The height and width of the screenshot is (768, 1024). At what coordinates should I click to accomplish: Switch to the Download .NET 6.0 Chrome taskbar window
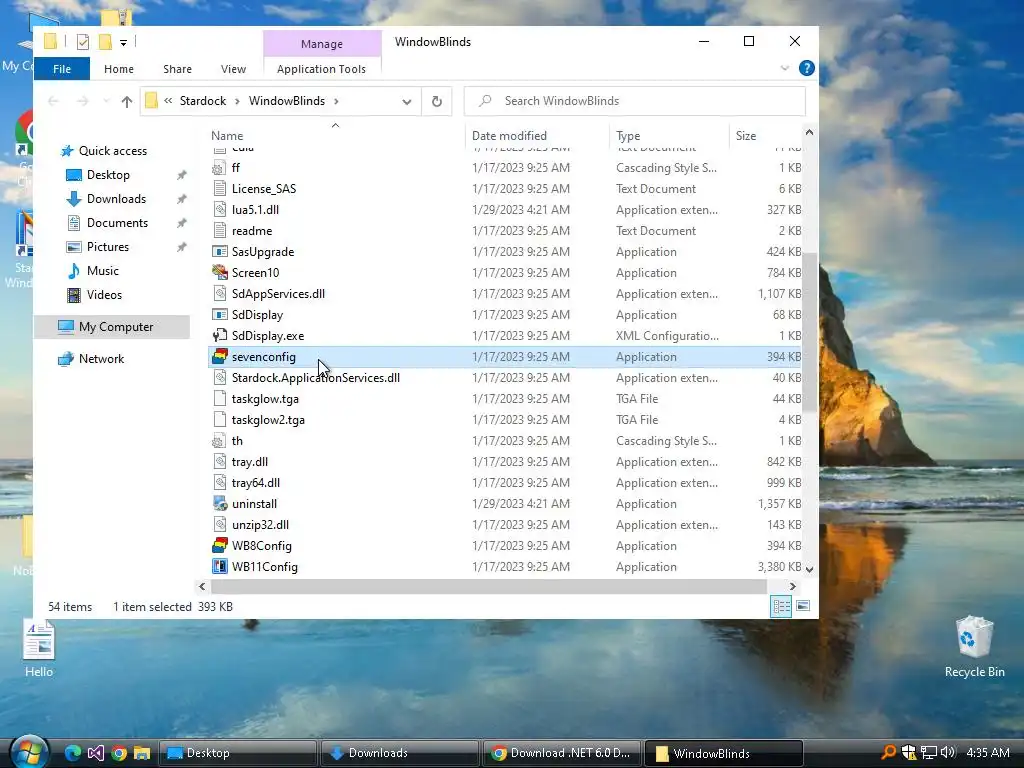pyautogui.click(x=562, y=753)
